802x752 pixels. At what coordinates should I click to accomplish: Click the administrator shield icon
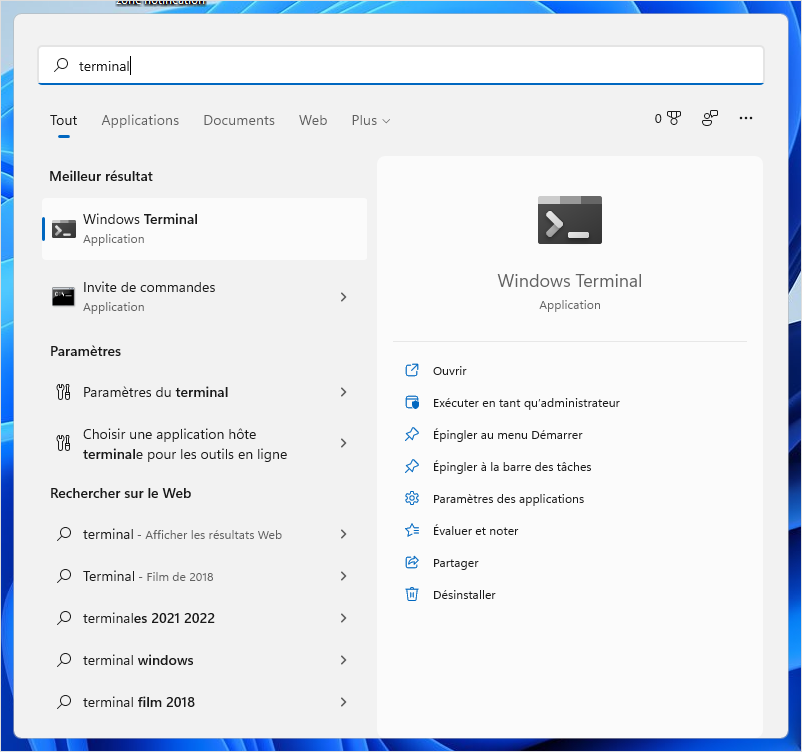(x=412, y=403)
